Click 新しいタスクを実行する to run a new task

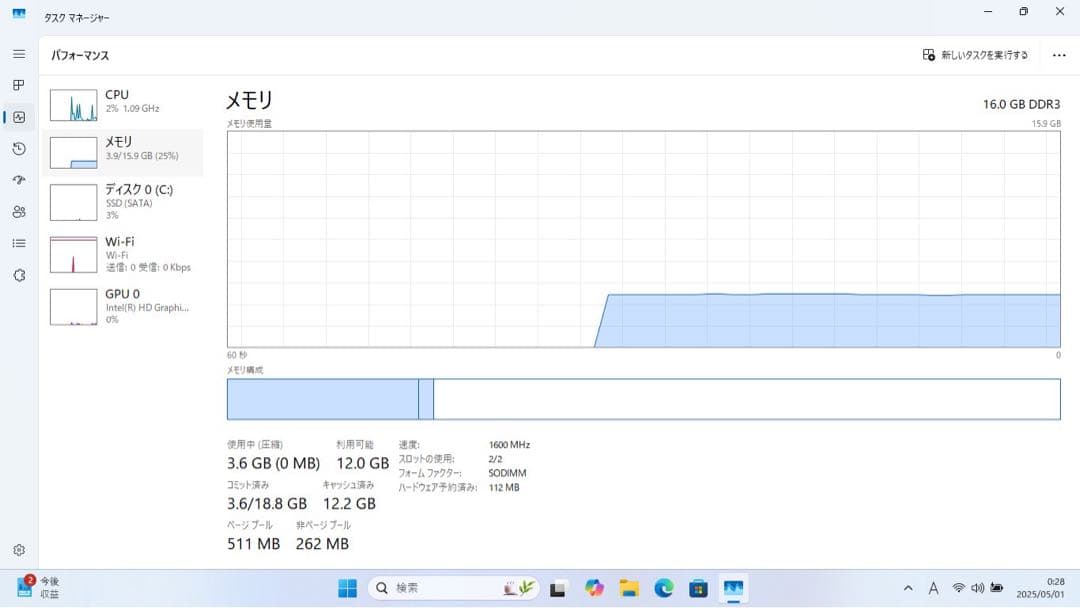point(975,55)
